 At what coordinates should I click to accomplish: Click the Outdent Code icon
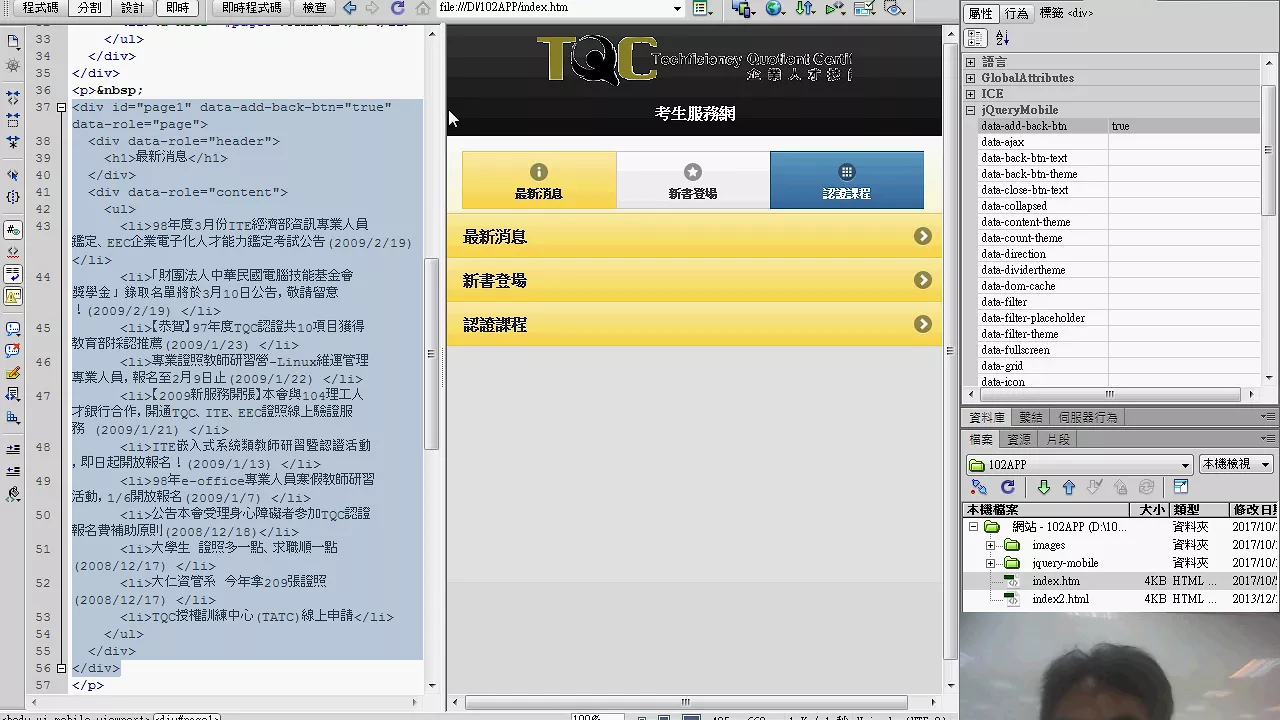(13, 472)
